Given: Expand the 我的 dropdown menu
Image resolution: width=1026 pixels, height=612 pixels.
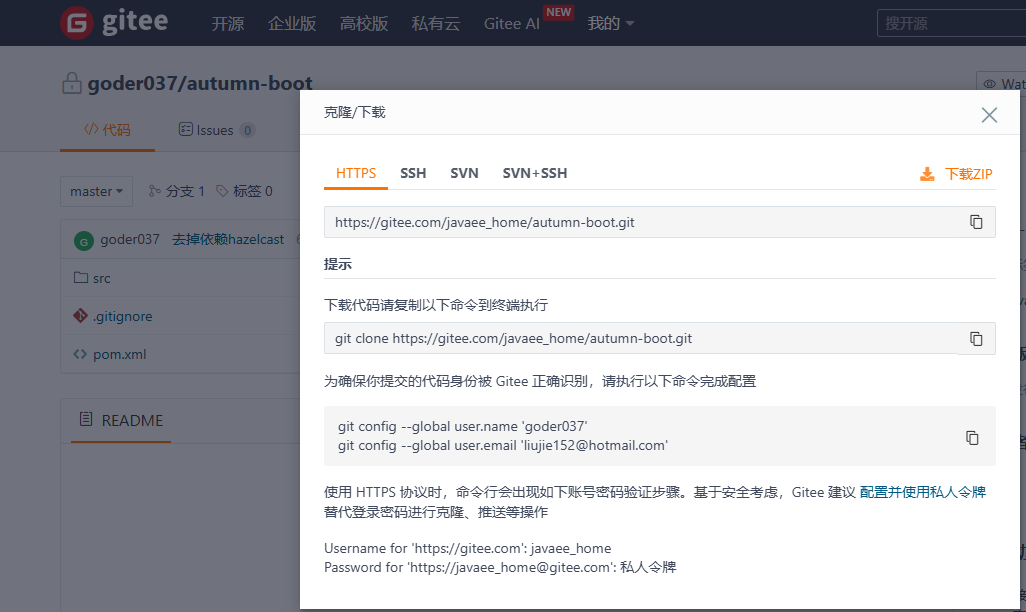Looking at the screenshot, I should 610,24.
